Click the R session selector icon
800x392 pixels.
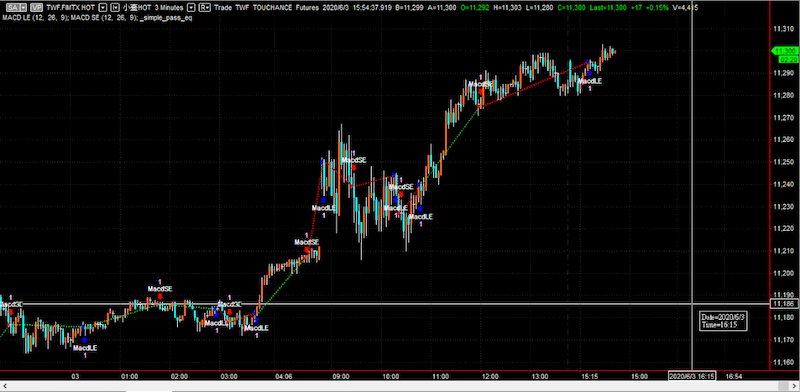[205, 8]
